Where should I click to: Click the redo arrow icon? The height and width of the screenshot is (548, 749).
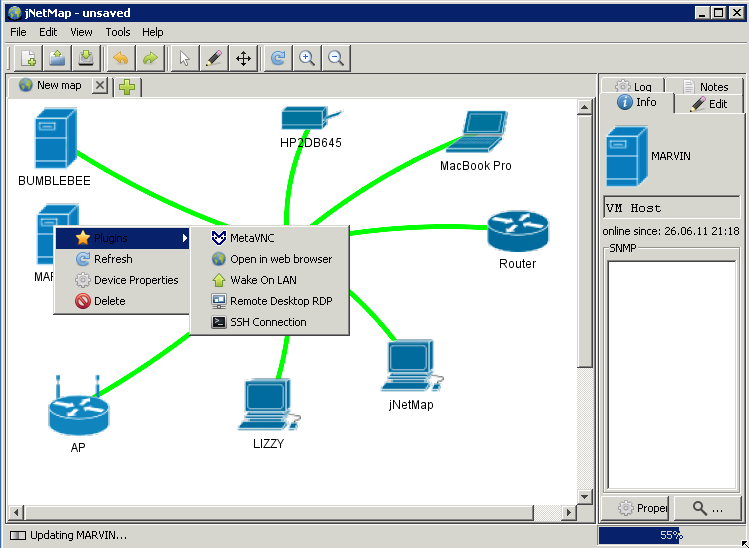(x=150, y=59)
